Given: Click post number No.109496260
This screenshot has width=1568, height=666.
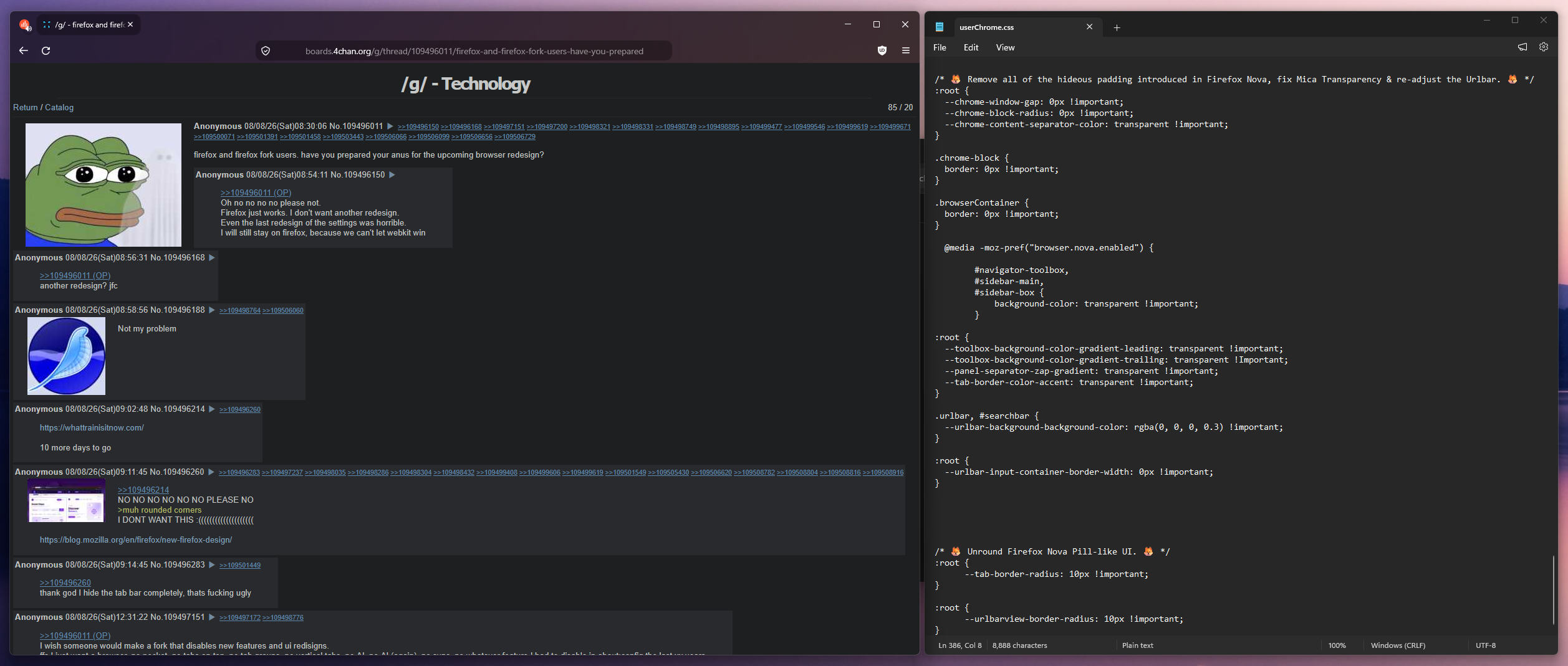Looking at the screenshot, I should point(177,472).
